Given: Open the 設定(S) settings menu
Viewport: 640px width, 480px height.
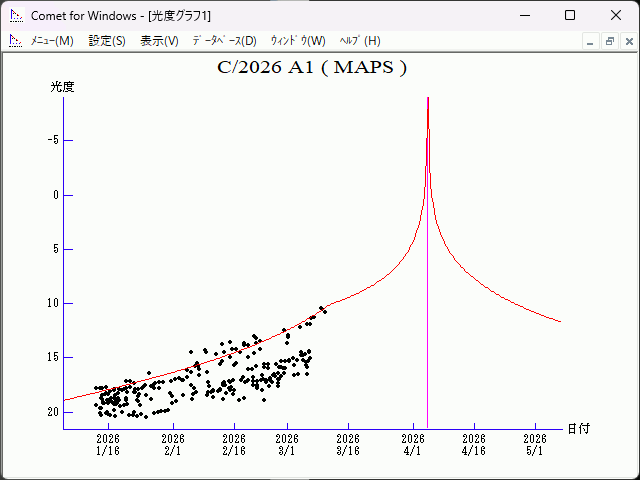Looking at the screenshot, I should (x=107, y=41).
